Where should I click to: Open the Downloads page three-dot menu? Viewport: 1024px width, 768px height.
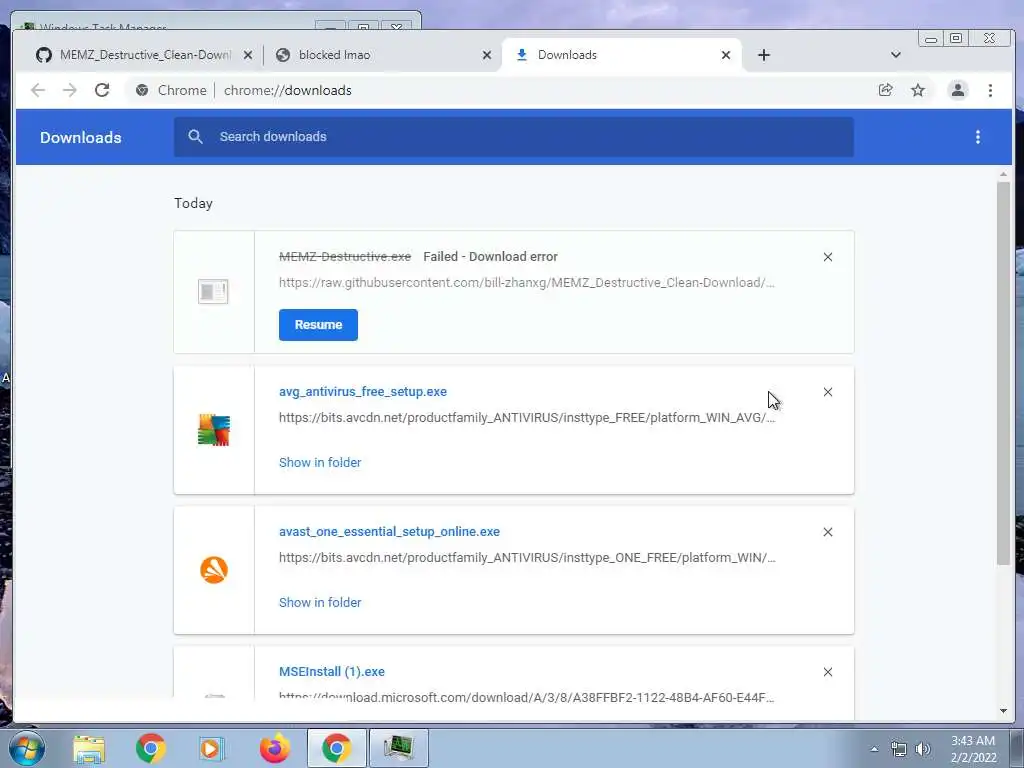tap(977, 136)
